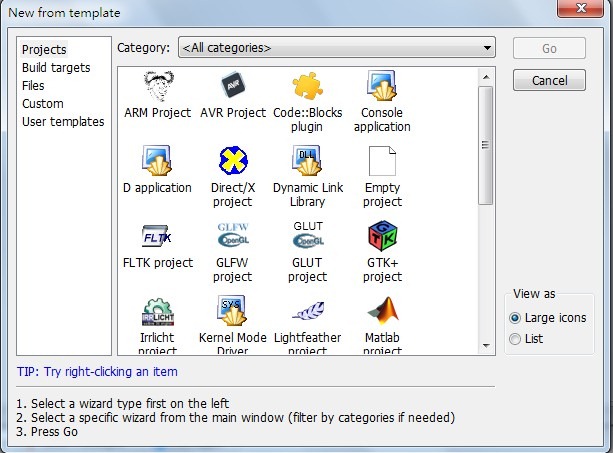Pick the Matlab project icon
Viewport: 613px width, 453px height.
tap(383, 311)
